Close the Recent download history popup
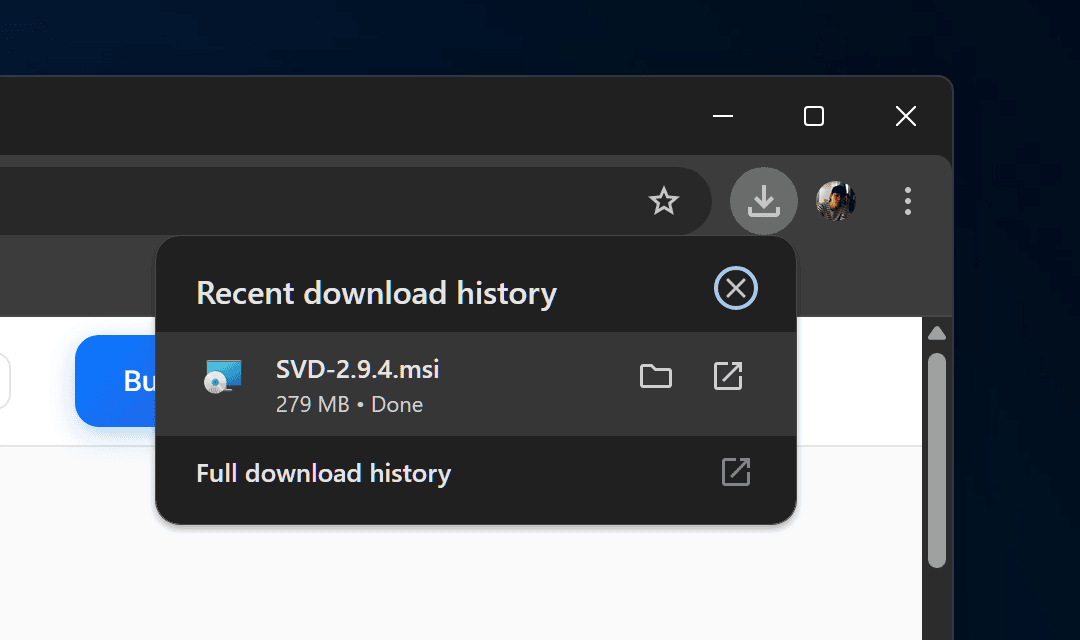 tap(736, 288)
